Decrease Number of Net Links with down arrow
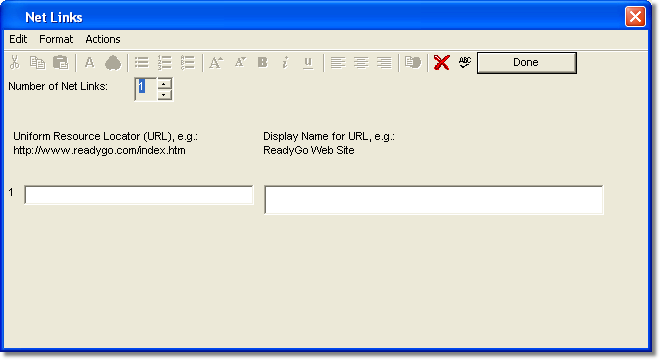The height and width of the screenshot is (361, 661). pos(164,94)
